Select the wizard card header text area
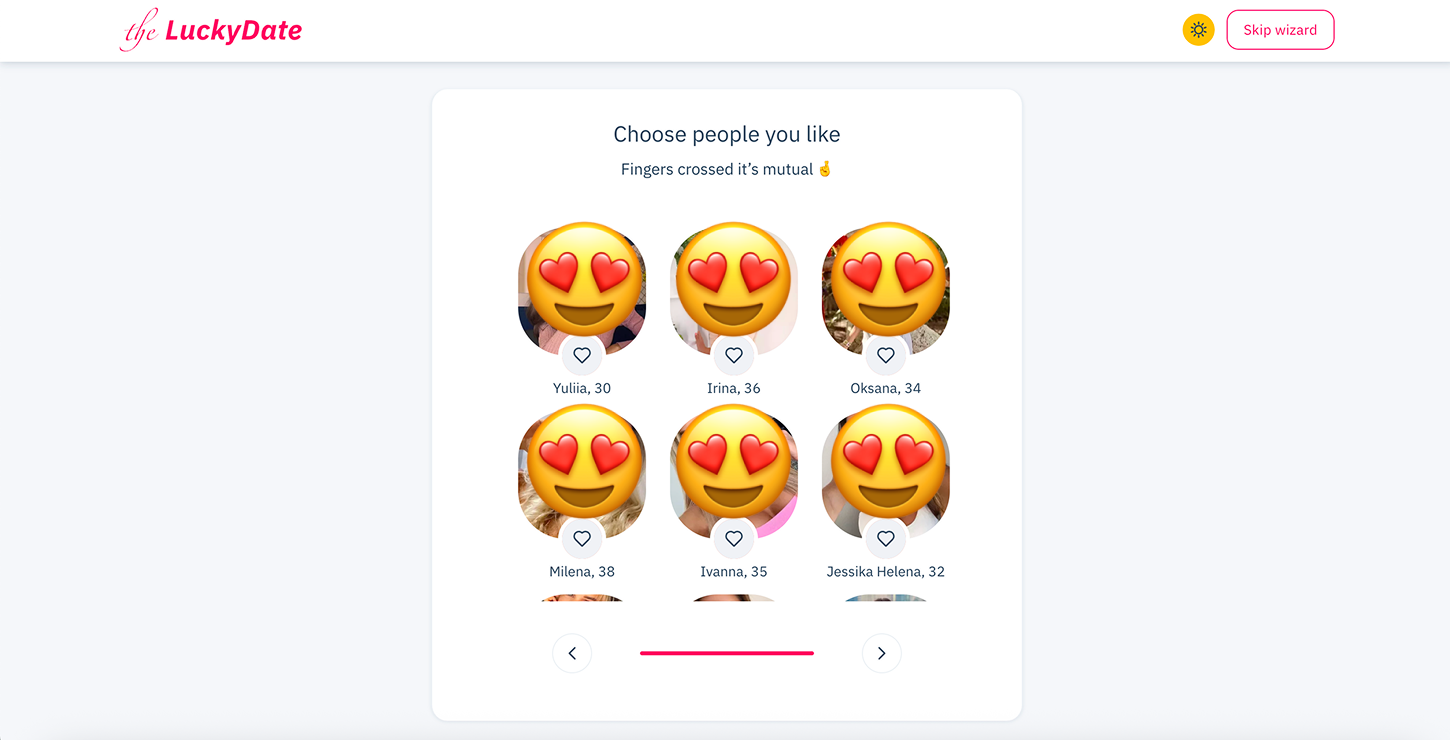1450x740 pixels. [x=726, y=133]
